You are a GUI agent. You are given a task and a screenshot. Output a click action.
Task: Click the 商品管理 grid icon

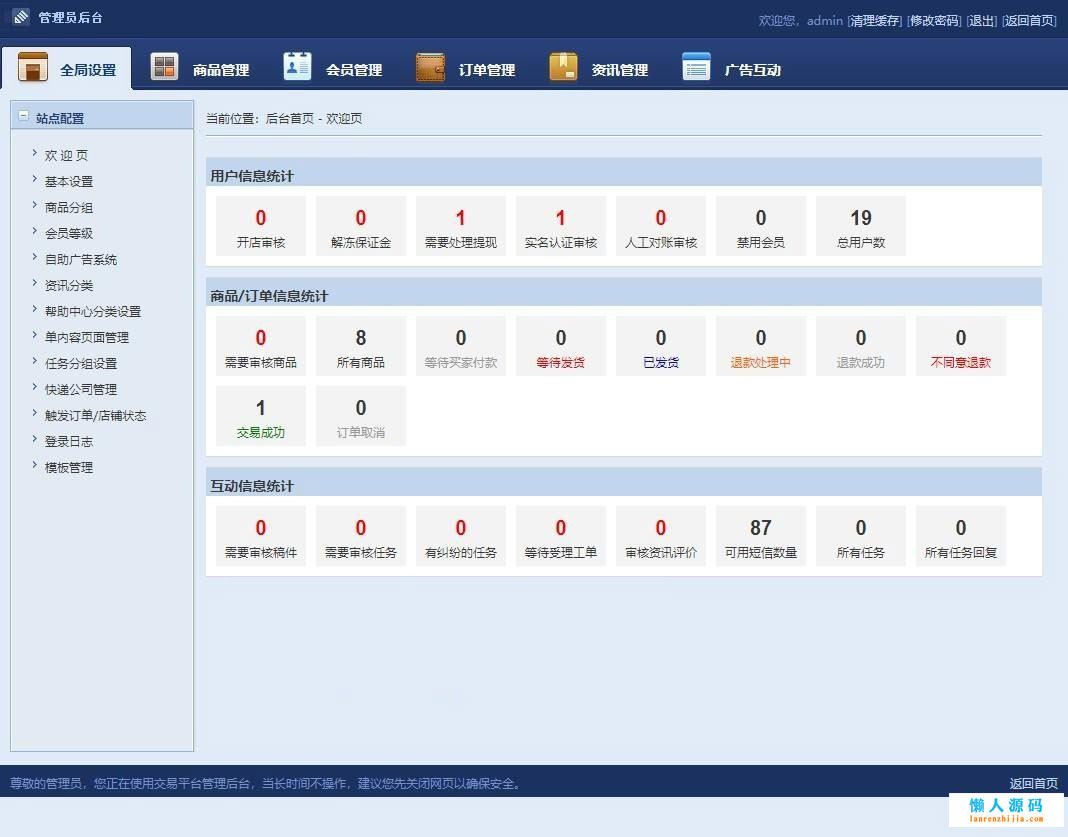(164, 67)
